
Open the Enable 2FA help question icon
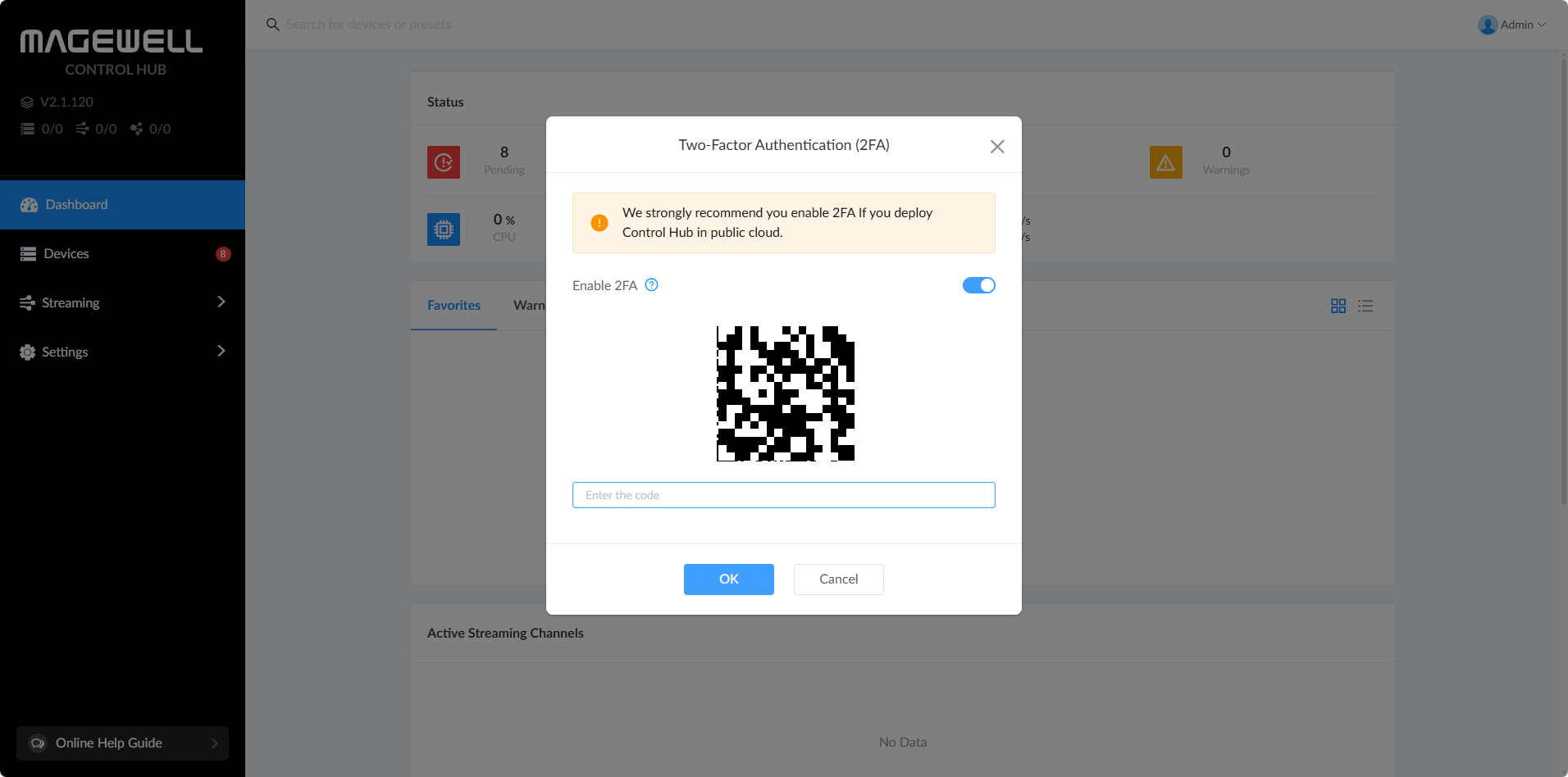[x=652, y=285]
